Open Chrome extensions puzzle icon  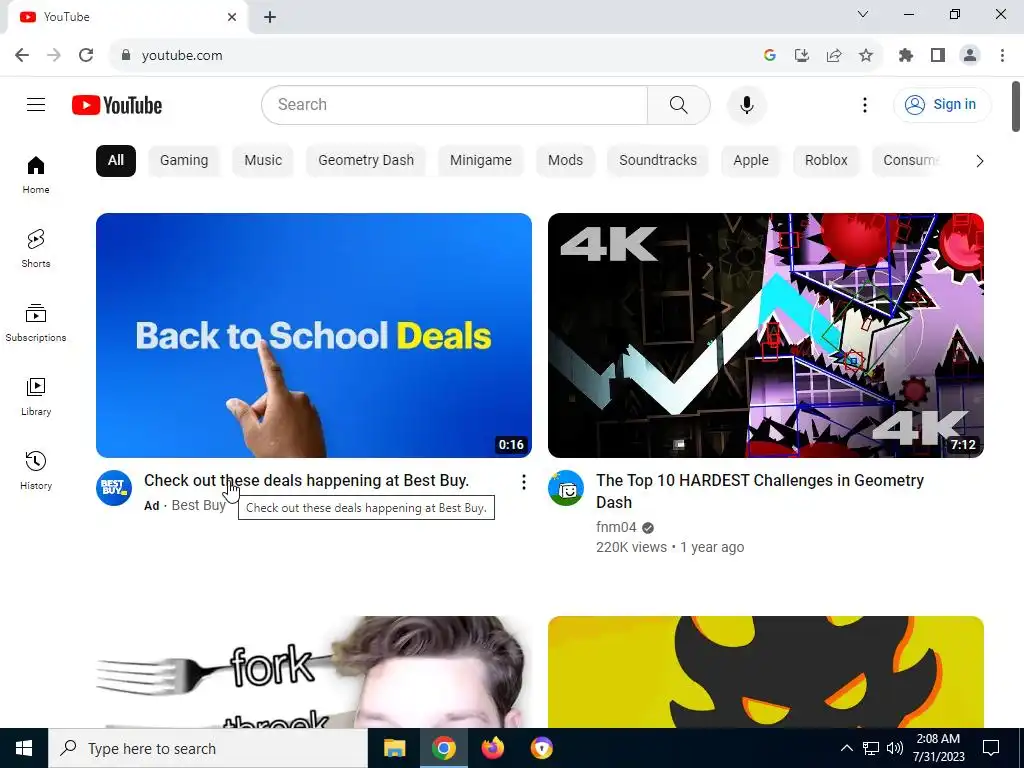(906, 56)
